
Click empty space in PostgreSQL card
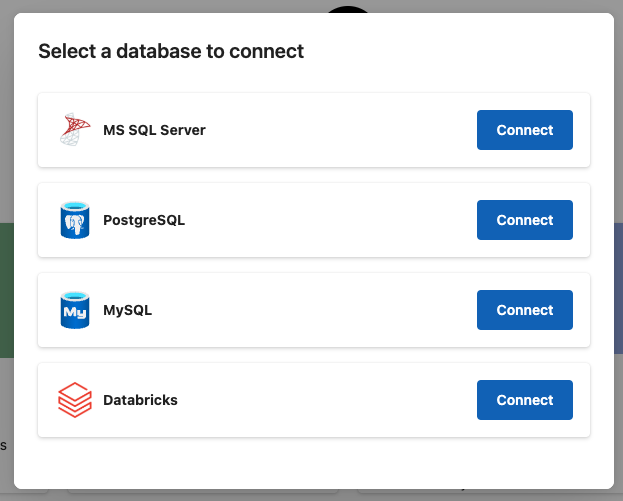[x=330, y=220]
